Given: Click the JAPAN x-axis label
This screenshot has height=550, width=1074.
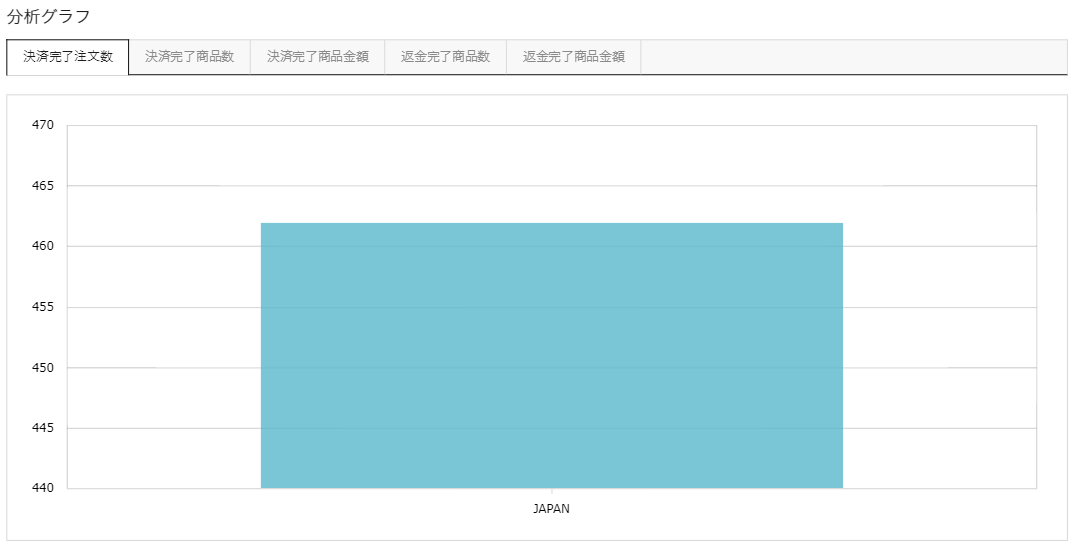Looking at the screenshot, I should coord(551,509).
